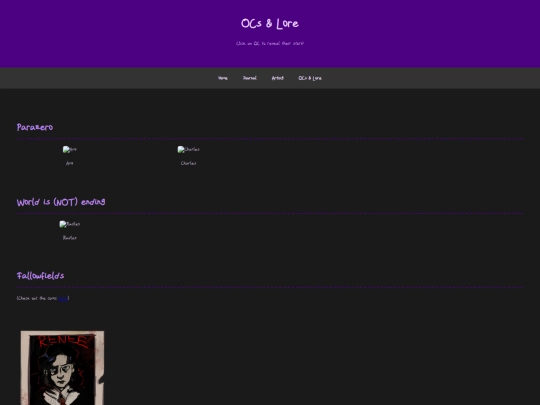Click the World is (NOT) ending heading
The width and height of the screenshot is (540, 405).
pos(61,202)
